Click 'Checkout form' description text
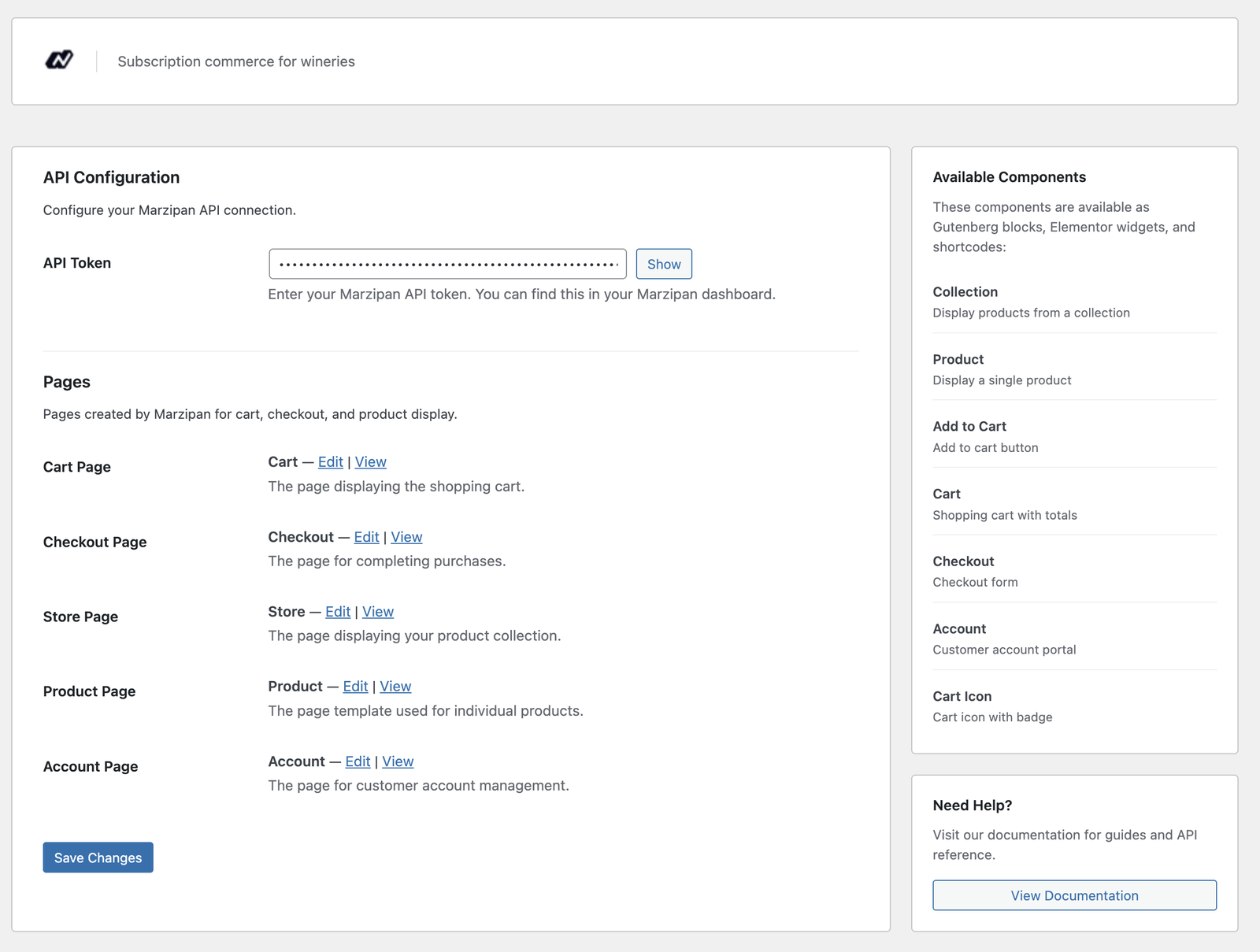This screenshot has height=952, width=1260. pos(976,583)
